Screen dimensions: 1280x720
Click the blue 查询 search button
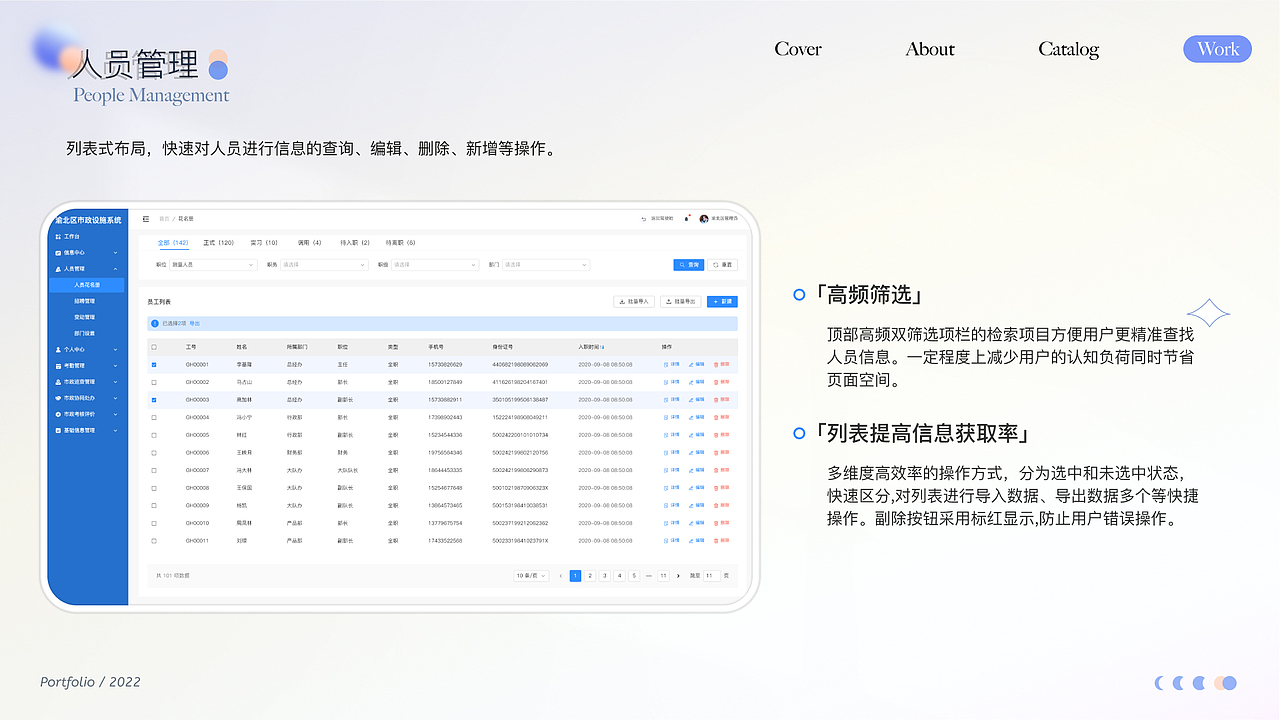688,265
